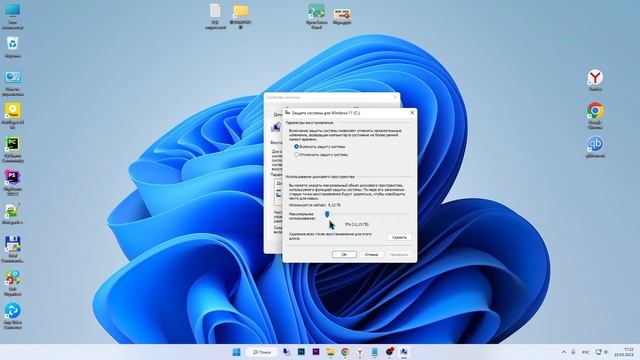The image size is (640, 360).
Task: Close the System Properties window behind
Action: click(395, 97)
